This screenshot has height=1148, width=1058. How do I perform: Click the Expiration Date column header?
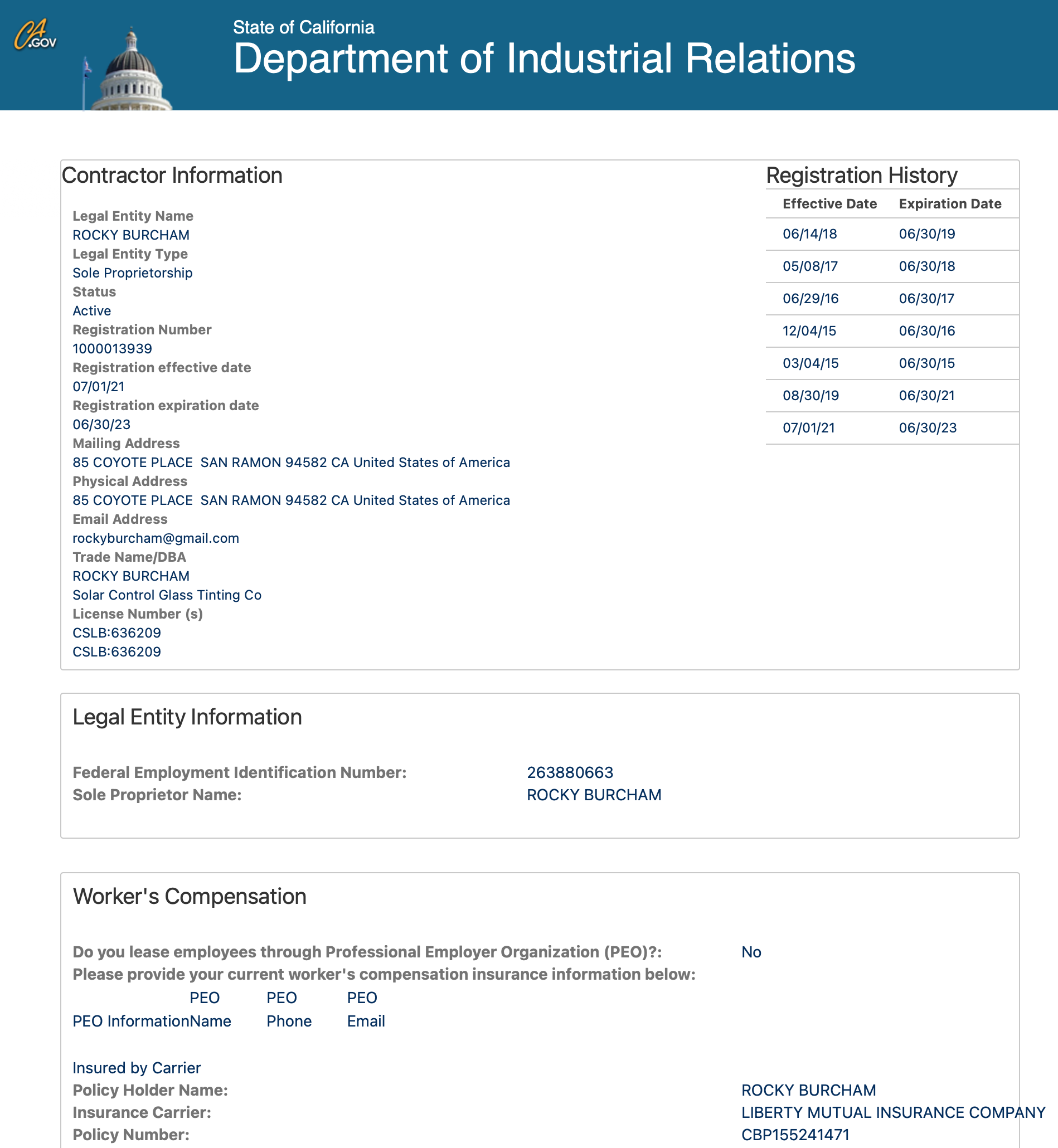pyautogui.click(x=950, y=204)
